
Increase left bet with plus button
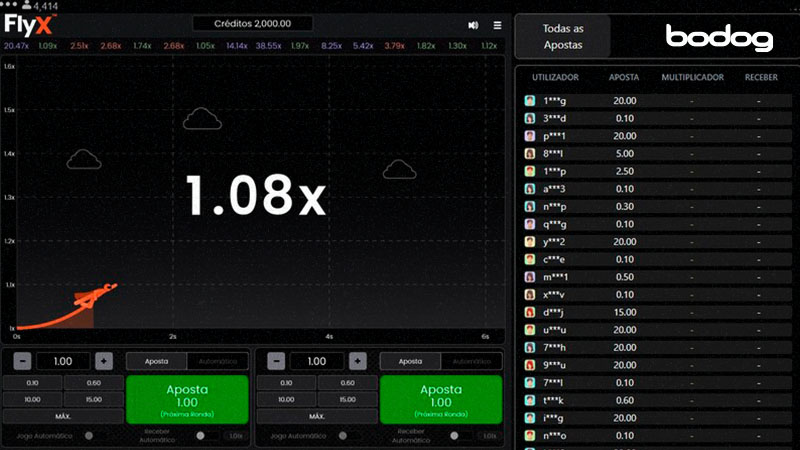104,361
